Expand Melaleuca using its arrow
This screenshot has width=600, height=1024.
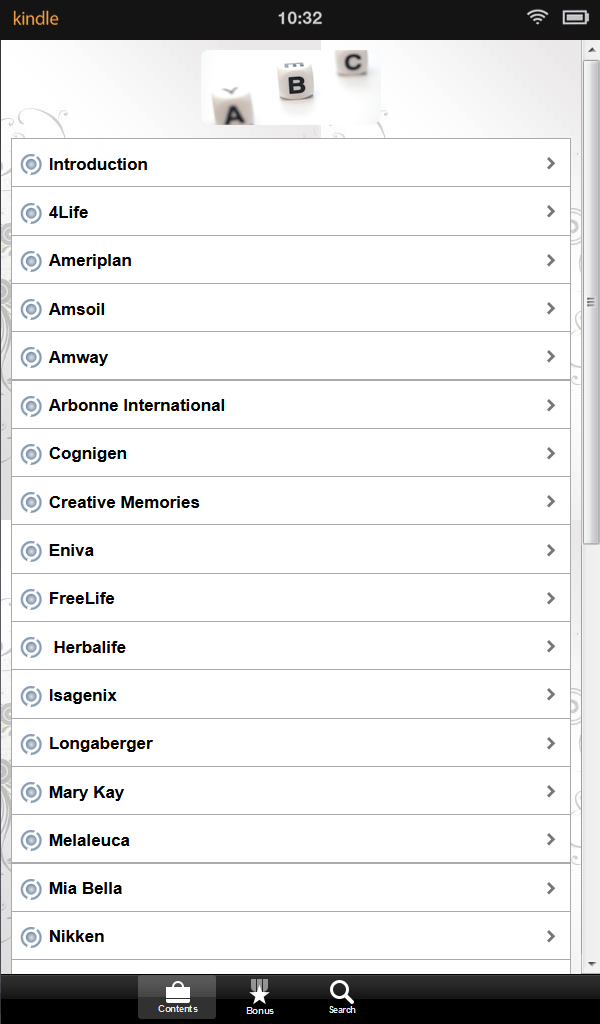click(551, 839)
